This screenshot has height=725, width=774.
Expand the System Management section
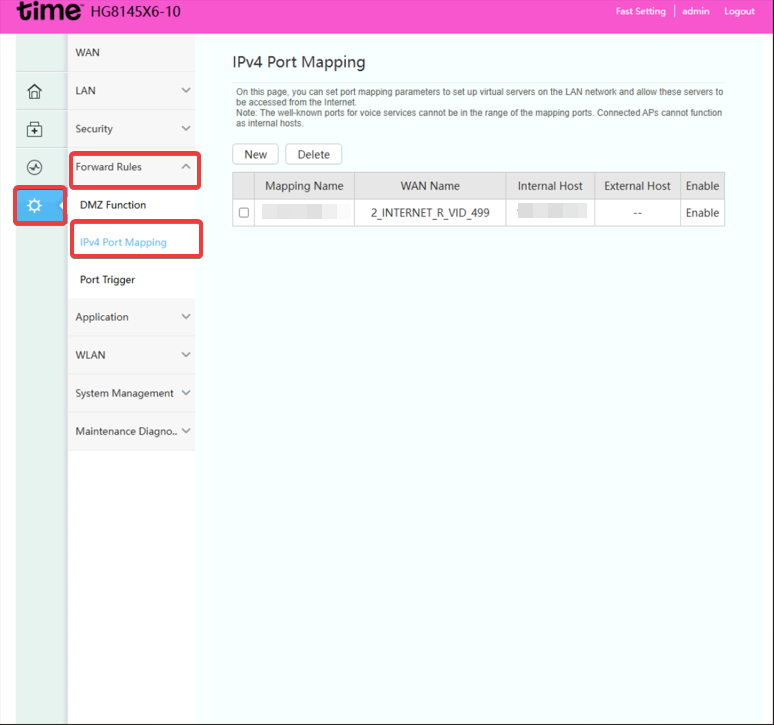point(131,393)
